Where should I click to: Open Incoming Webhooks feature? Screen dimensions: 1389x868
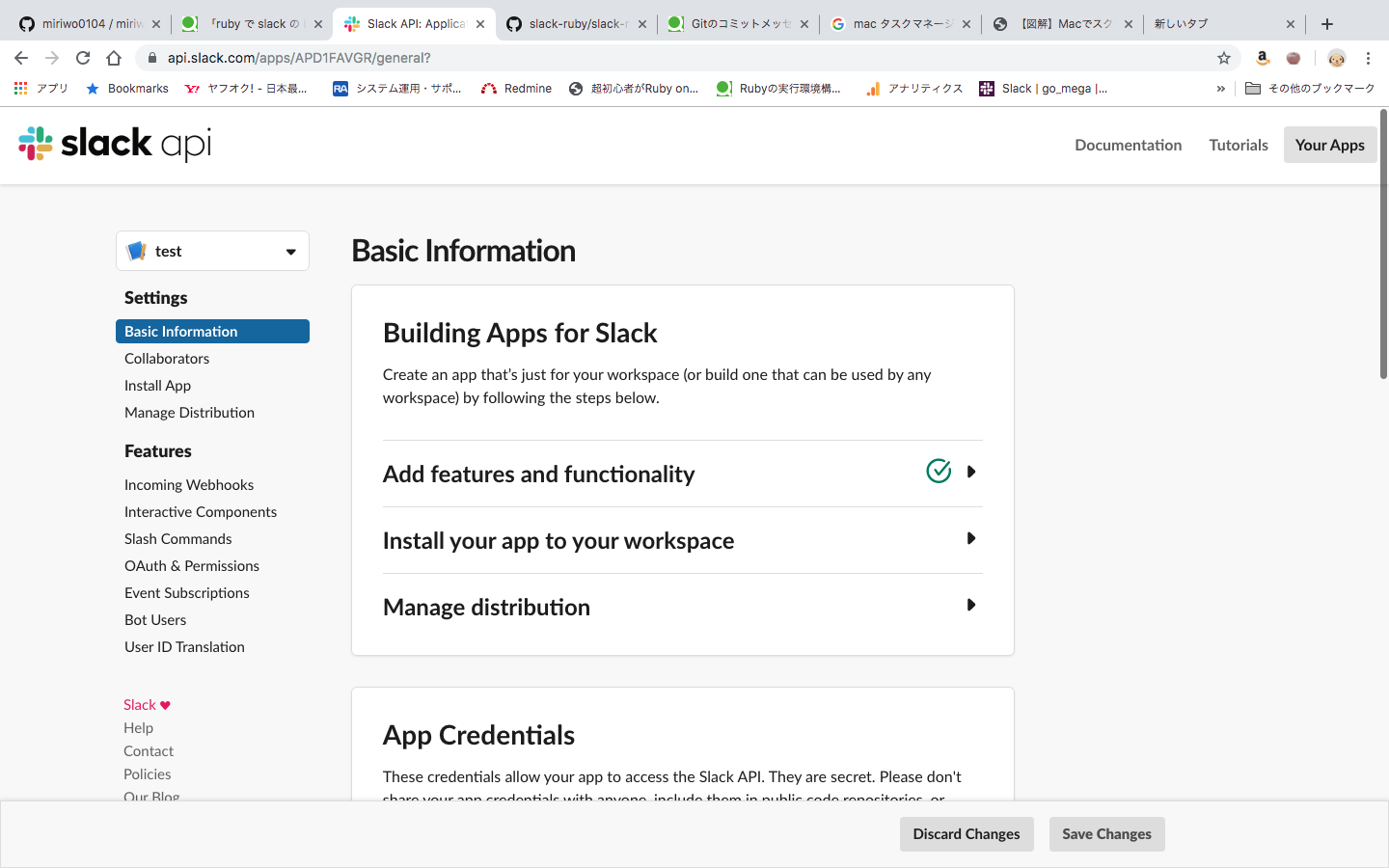click(x=189, y=484)
